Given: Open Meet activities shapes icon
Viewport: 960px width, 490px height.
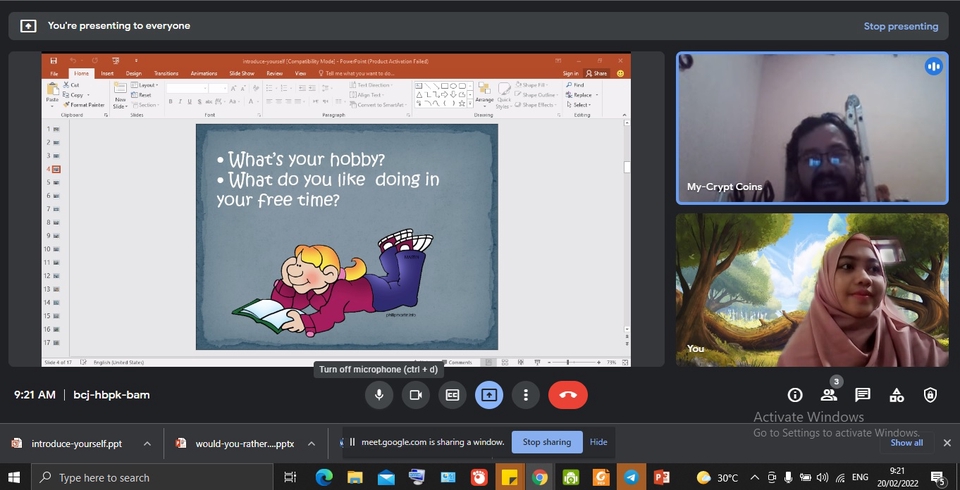Looking at the screenshot, I should point(896,395).
